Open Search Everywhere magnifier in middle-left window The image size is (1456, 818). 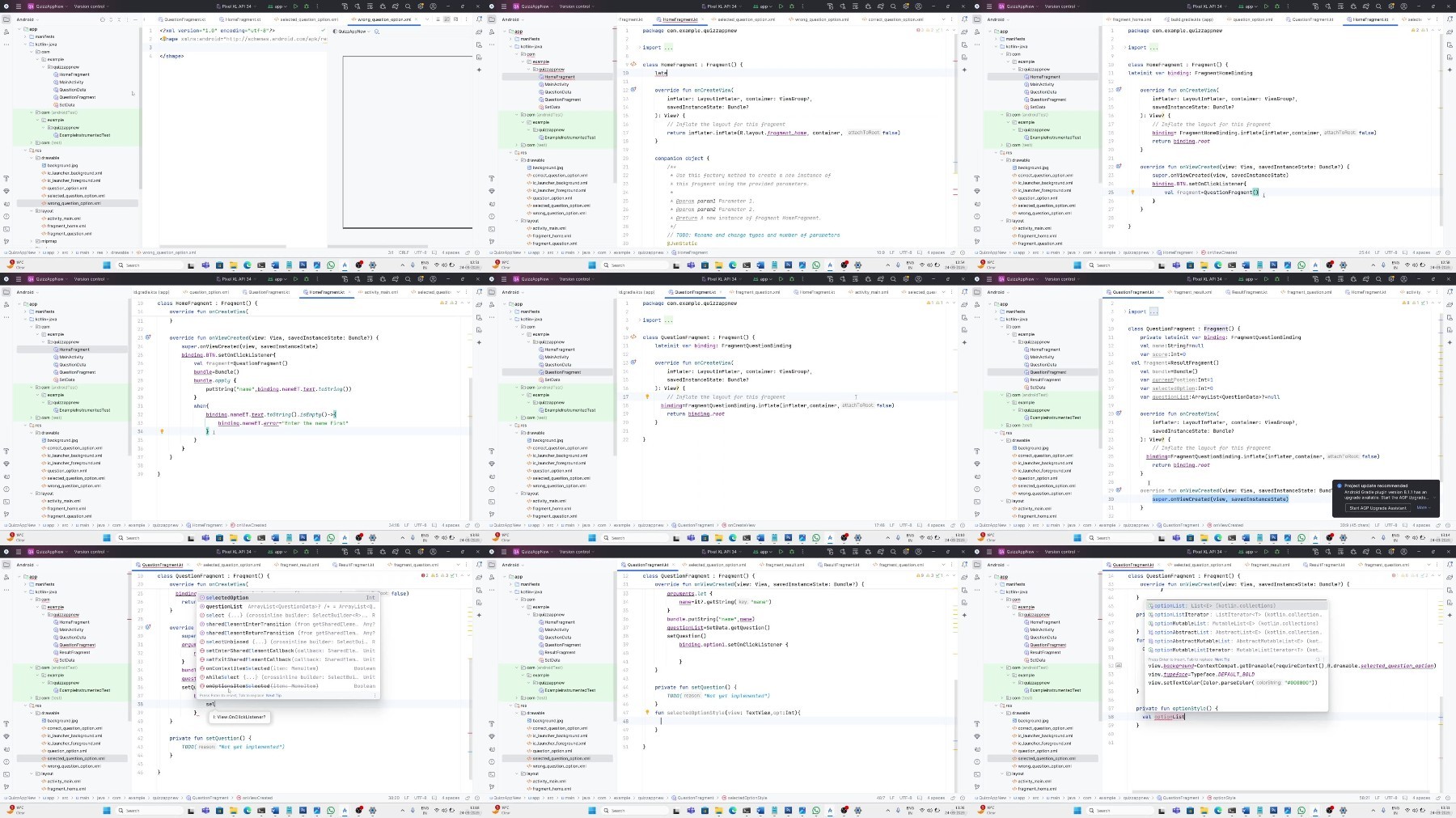pos(408,279)
